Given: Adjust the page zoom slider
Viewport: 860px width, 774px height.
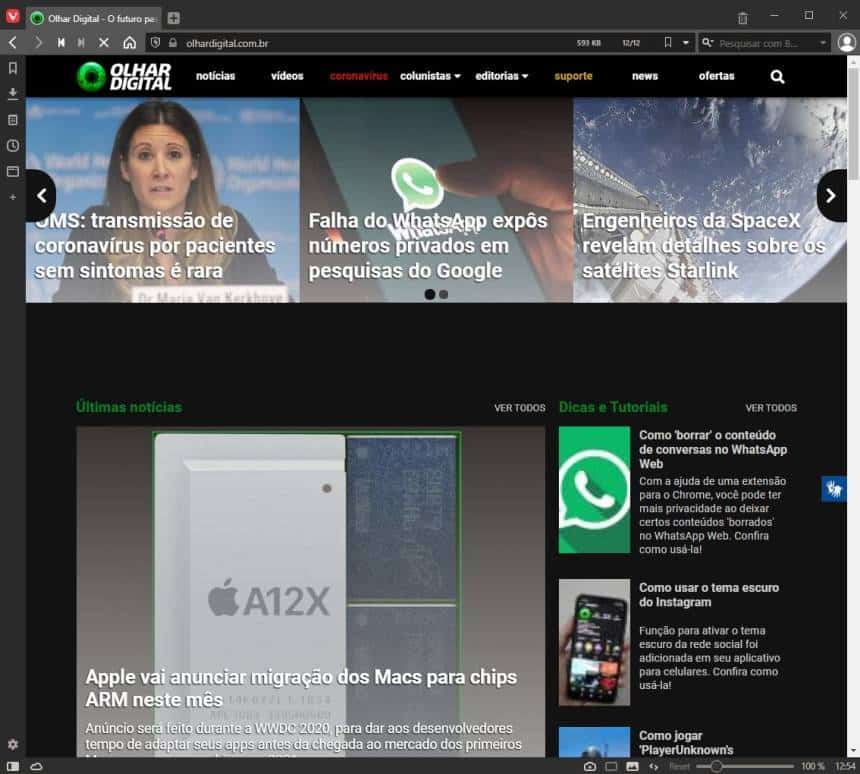Looking at the screenshot, I should click(745, 766).
